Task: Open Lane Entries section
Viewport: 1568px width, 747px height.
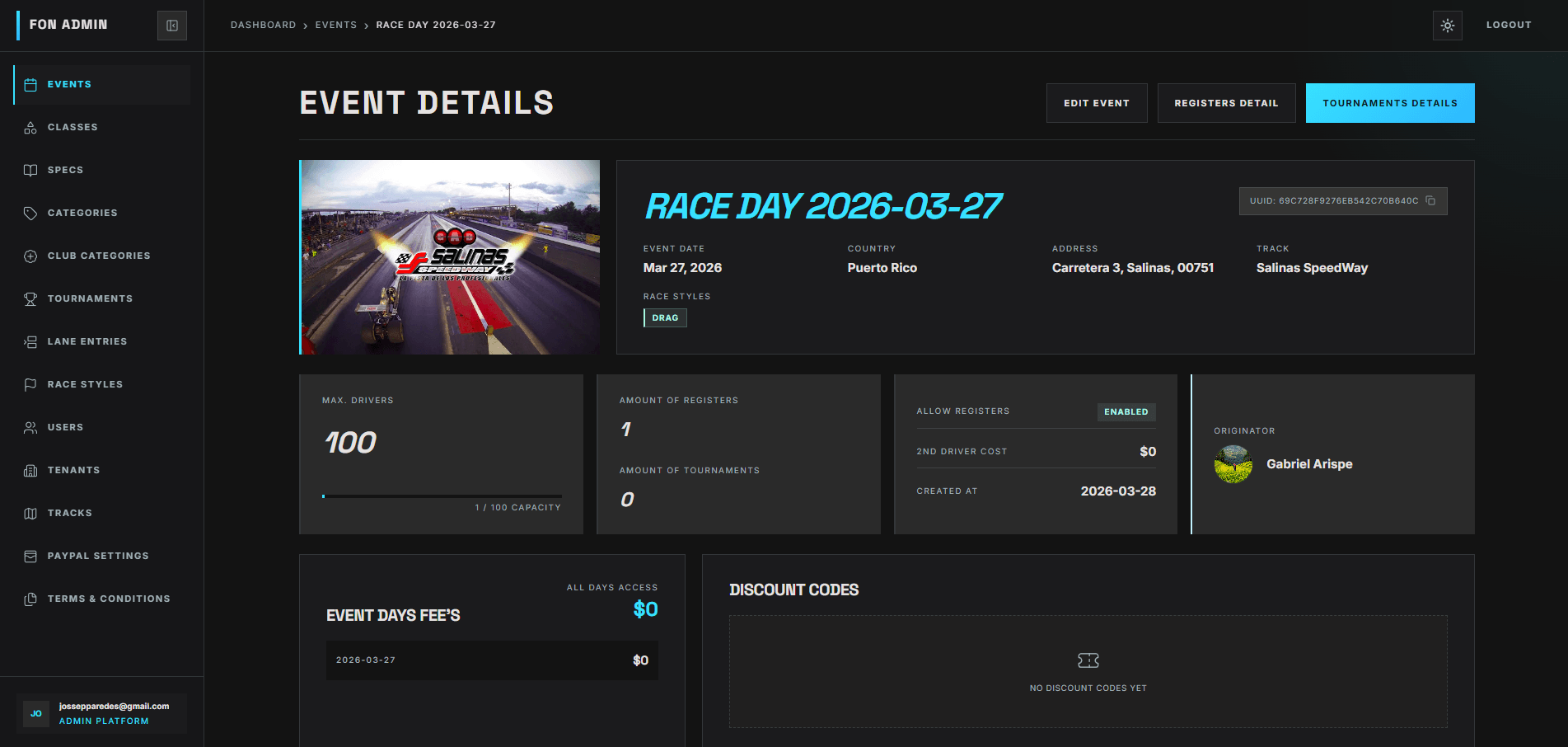Action: (102, 342)
